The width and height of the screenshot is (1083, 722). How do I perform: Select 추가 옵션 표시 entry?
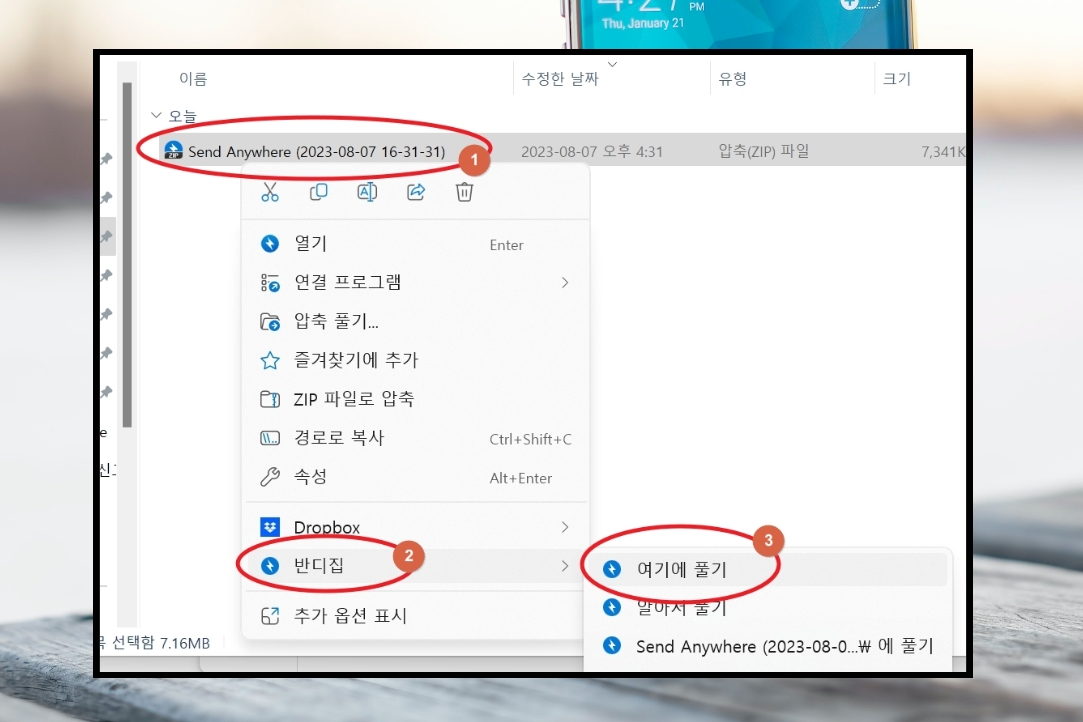416,616
